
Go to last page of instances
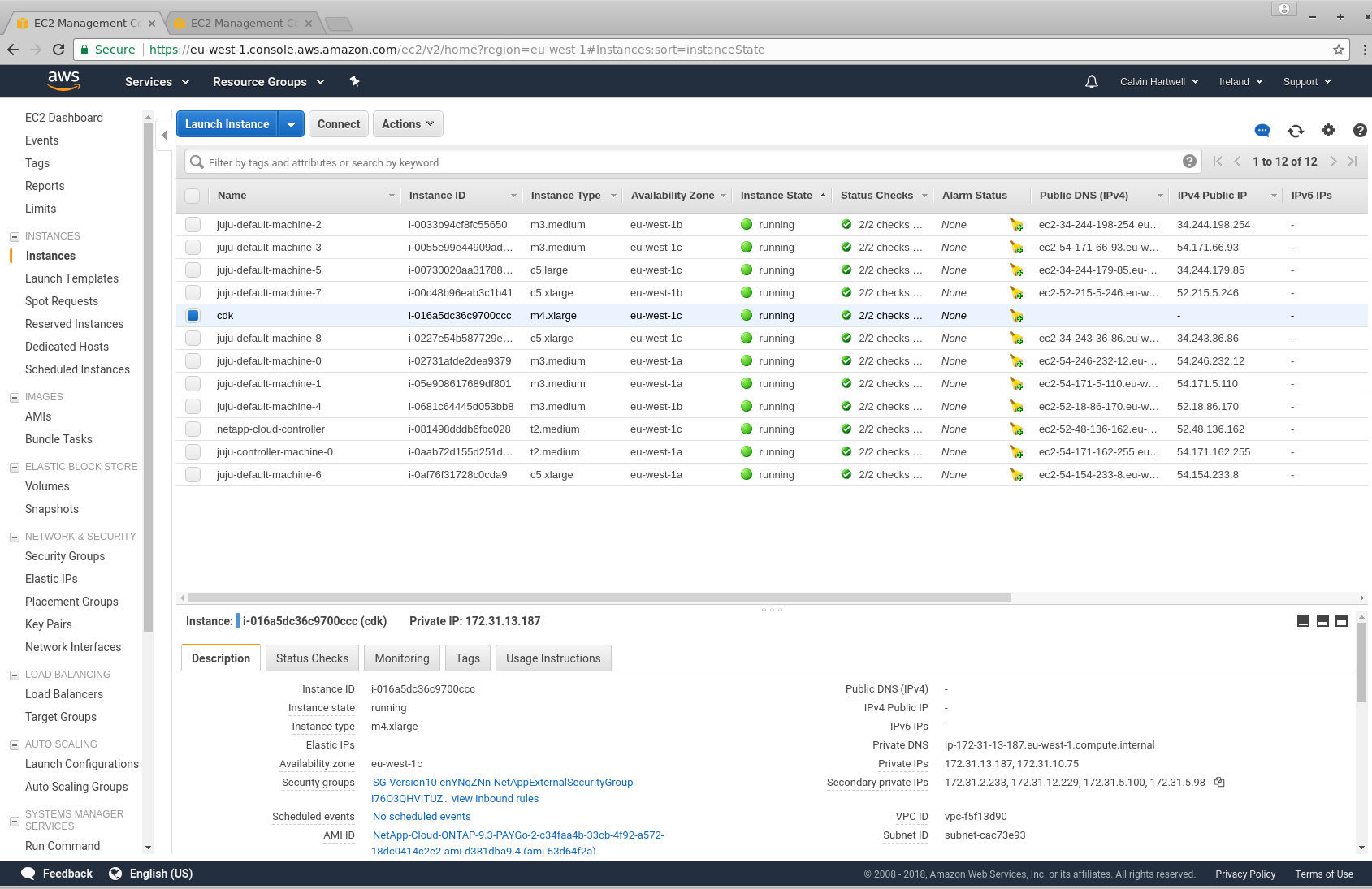(1353, 162)
